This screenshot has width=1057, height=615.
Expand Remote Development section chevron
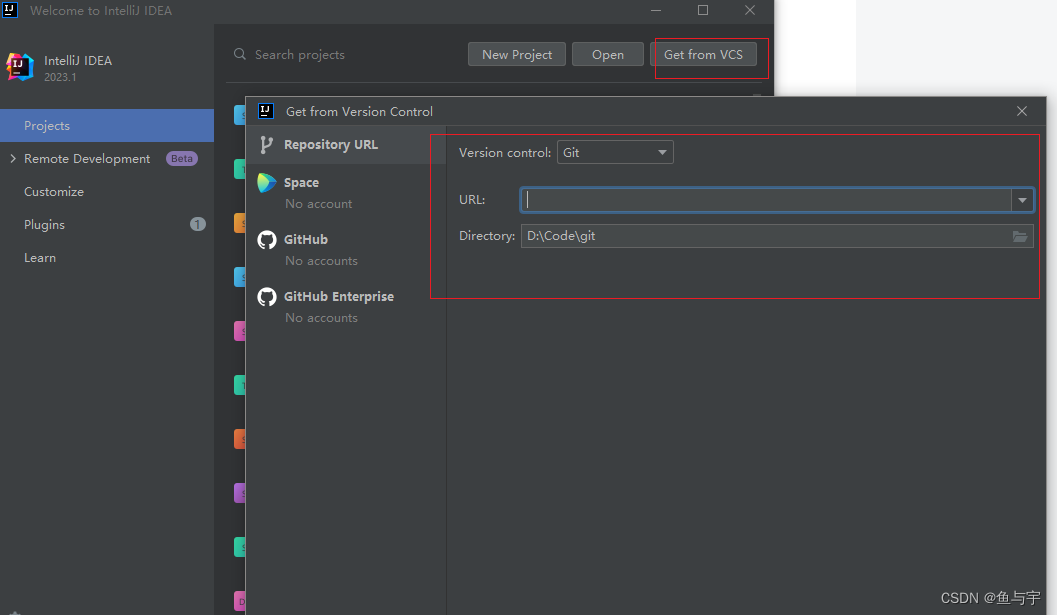coord(13,158)
